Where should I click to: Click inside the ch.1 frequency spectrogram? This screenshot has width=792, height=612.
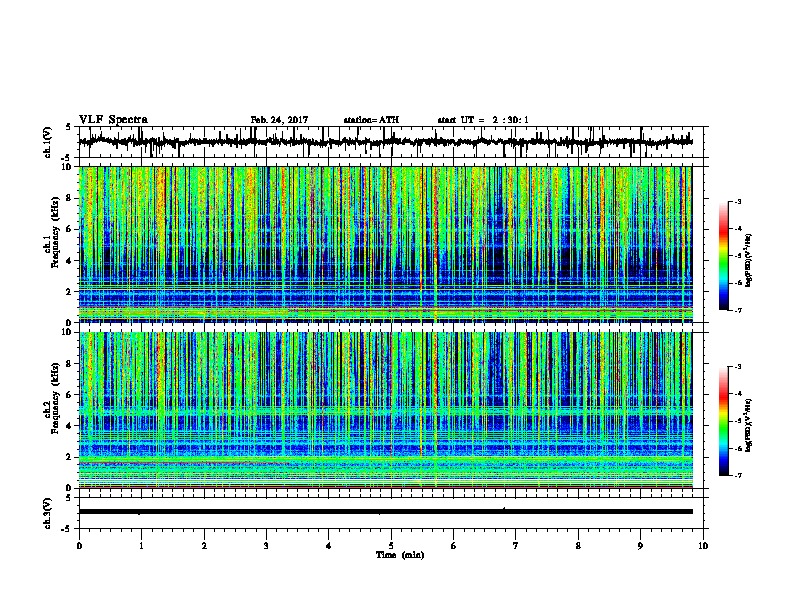386,244
